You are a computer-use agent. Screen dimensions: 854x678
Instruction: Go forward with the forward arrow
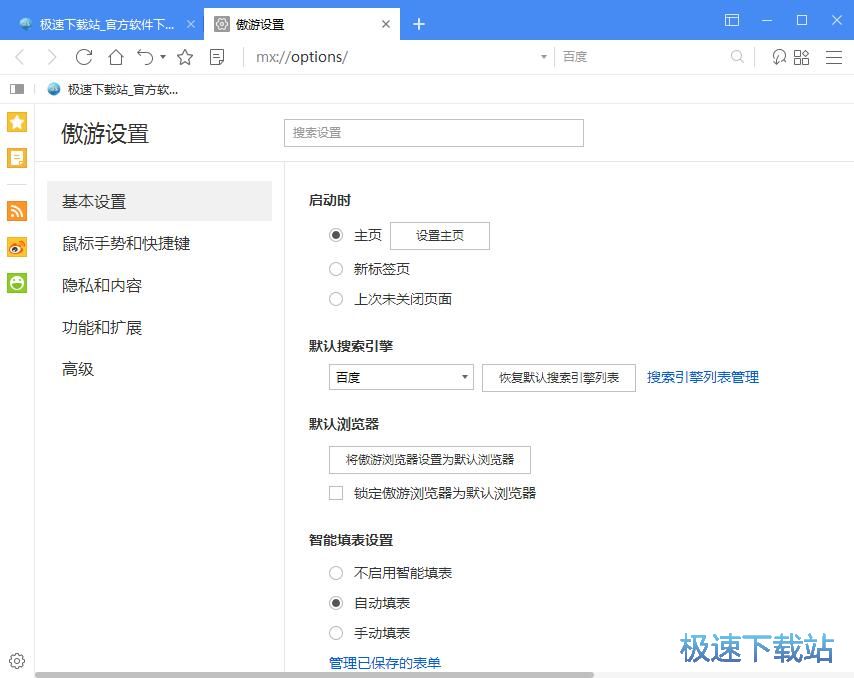pos(52,57)
